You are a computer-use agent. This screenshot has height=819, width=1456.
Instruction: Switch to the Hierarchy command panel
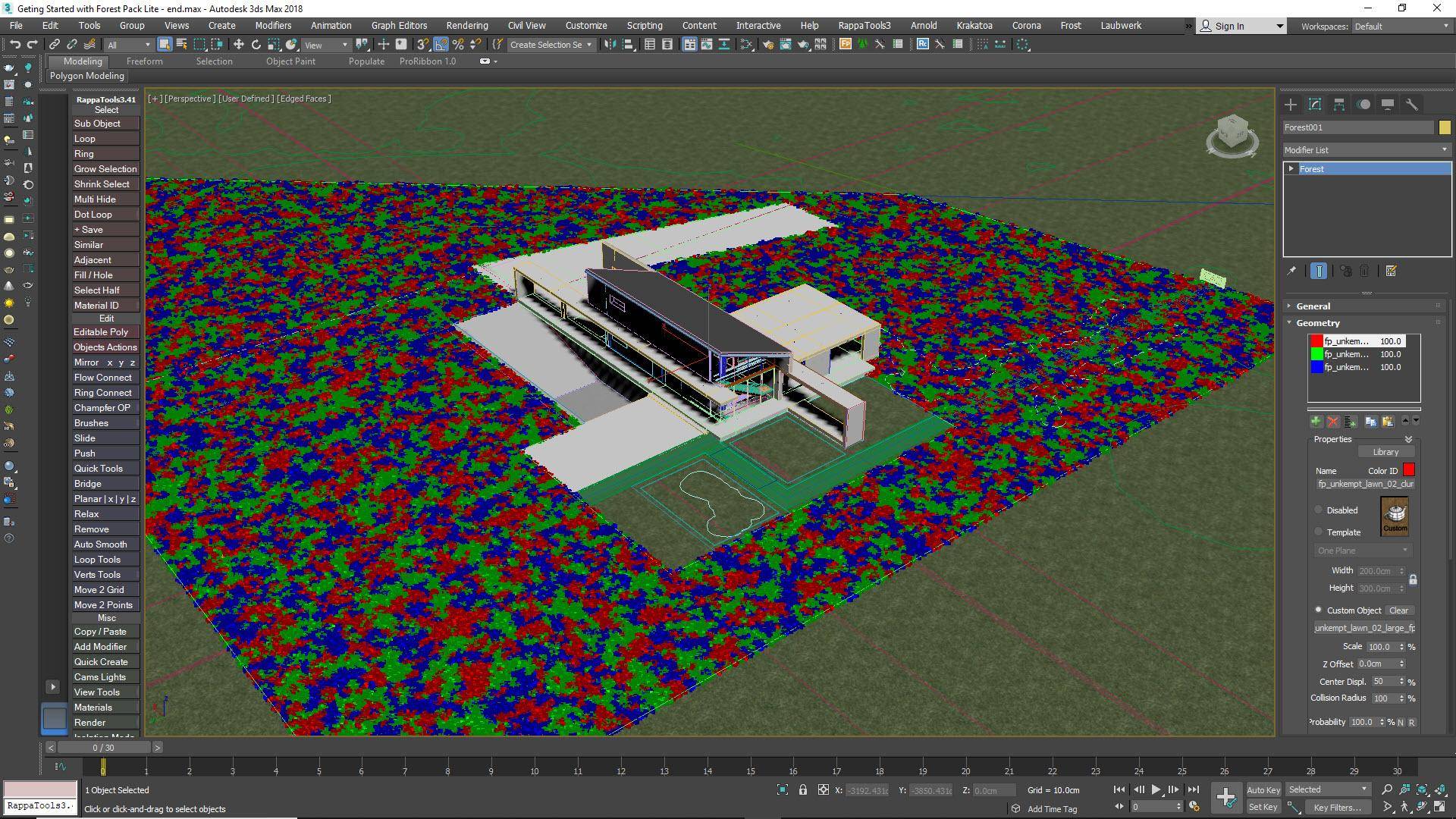click(x=1339, y=104)
